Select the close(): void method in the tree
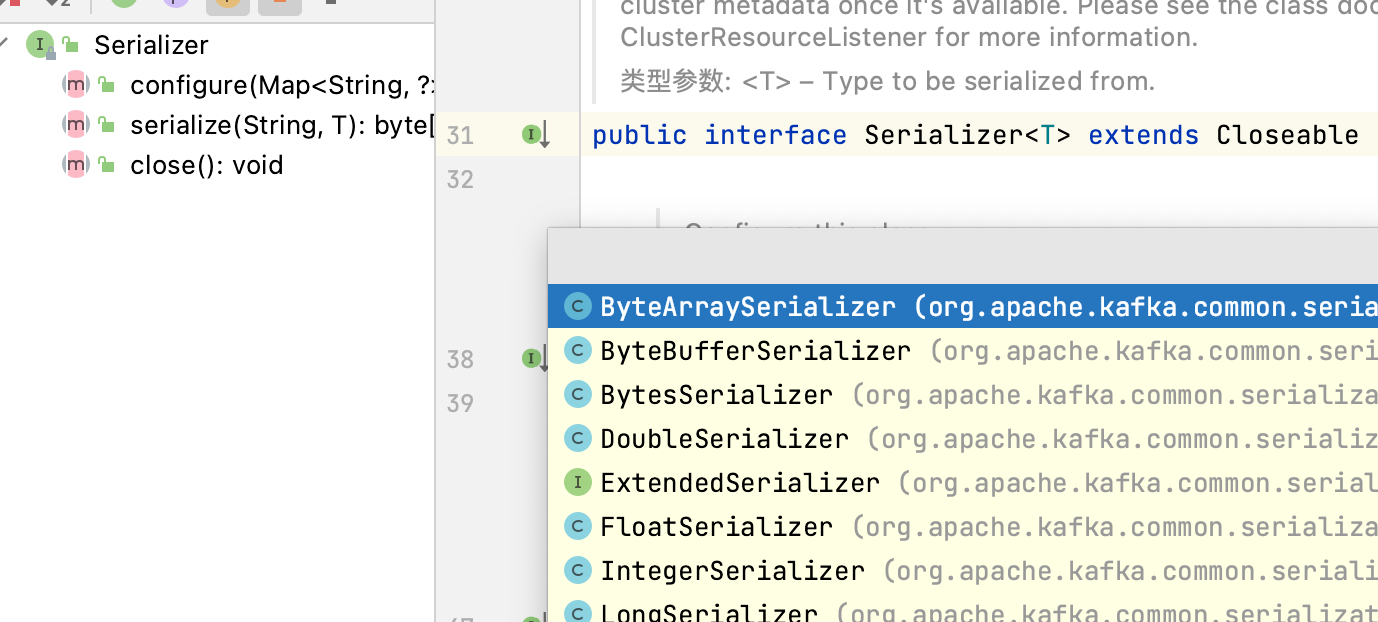This screenshot has height=622, width=1378. 206,165
